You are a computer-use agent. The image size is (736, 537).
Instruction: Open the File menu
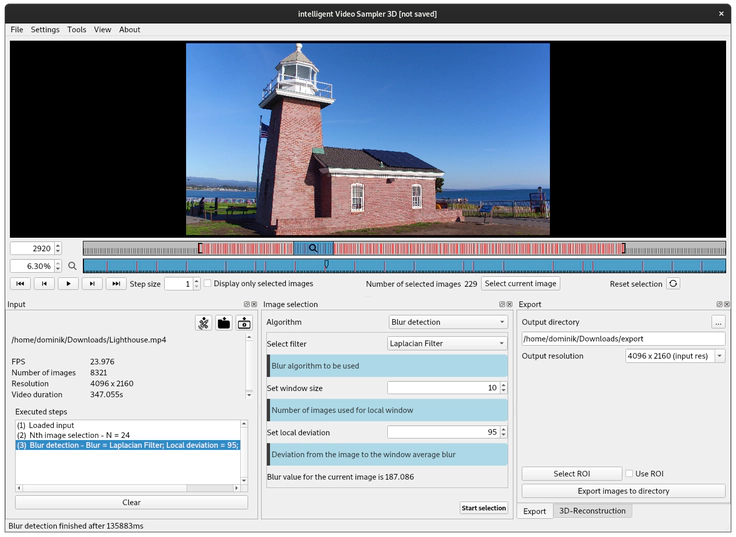pos(17,30)
